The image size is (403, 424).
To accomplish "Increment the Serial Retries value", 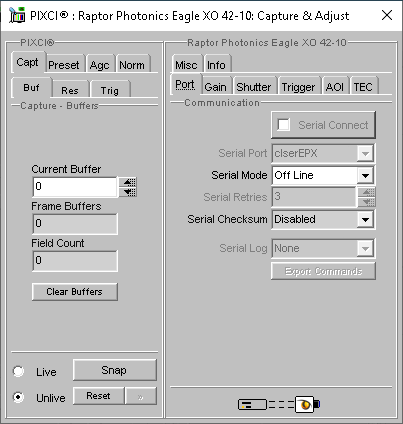I will (x=367, y=192).
